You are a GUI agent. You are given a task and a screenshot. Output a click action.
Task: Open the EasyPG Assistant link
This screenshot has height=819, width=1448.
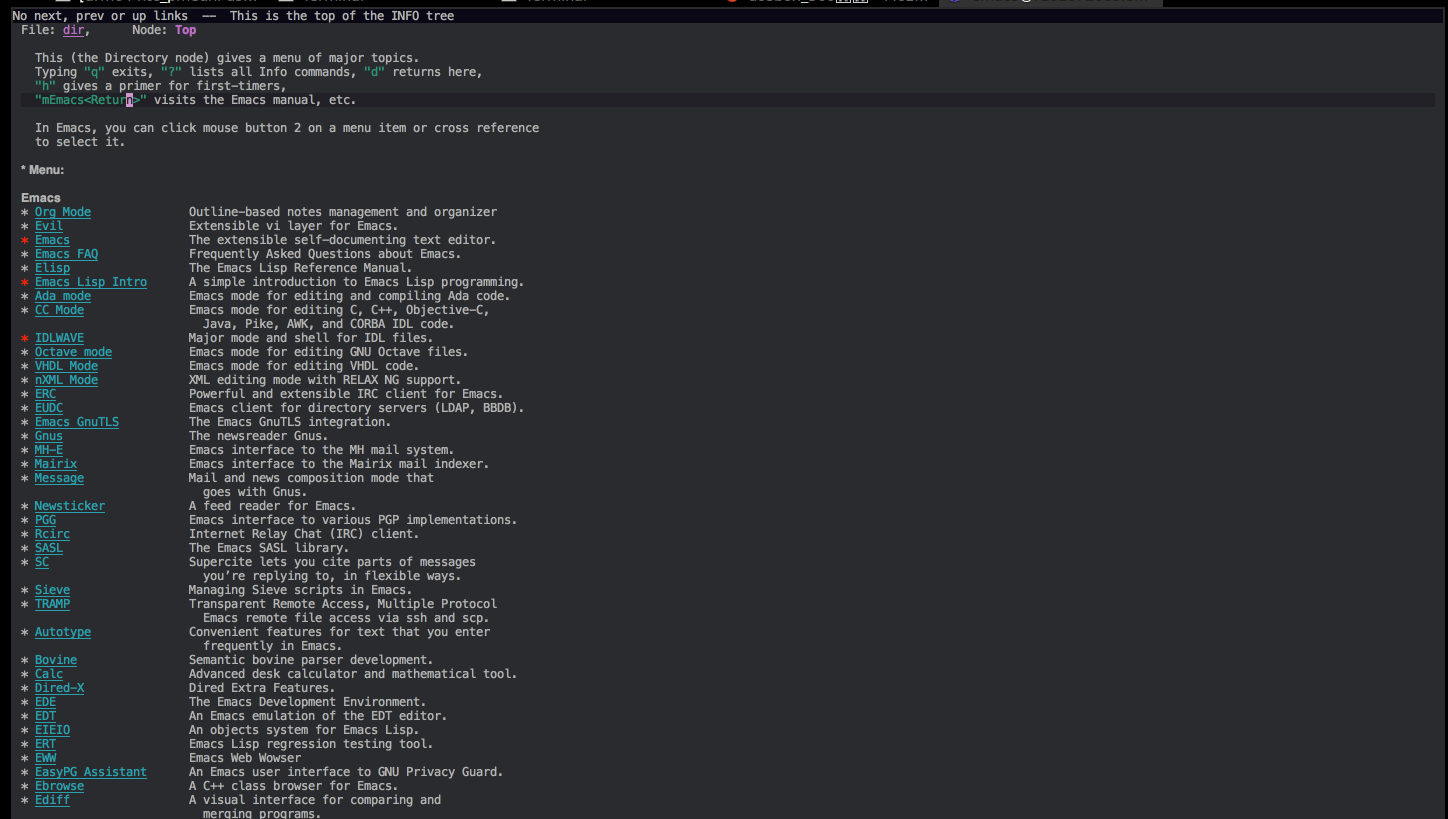coord(91,772)
